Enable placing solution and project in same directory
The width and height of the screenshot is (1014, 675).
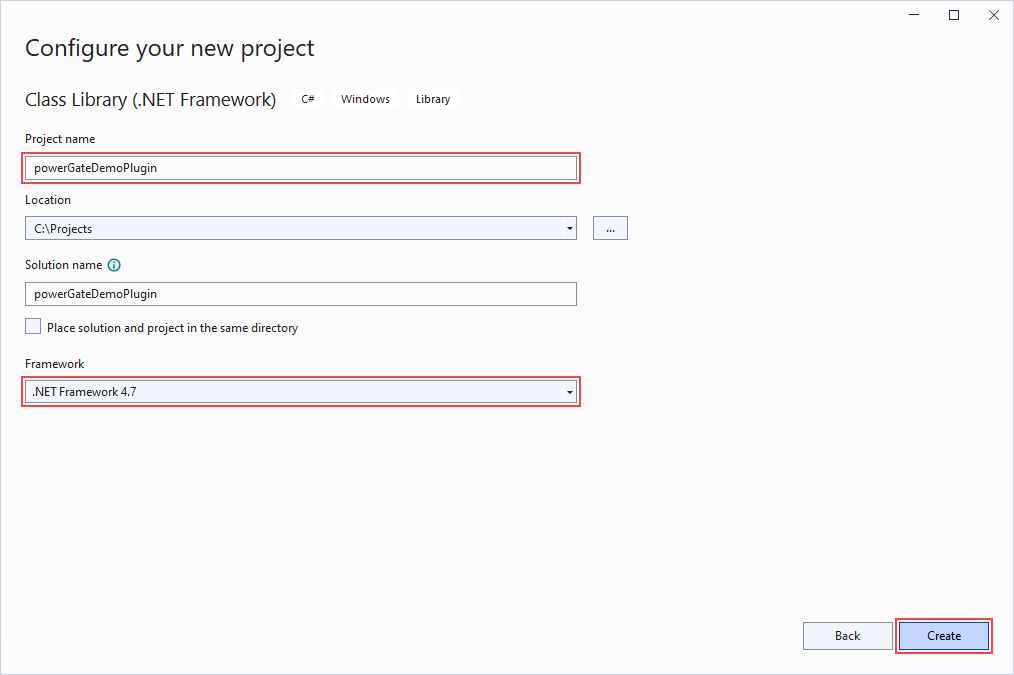tap(34, 327)
